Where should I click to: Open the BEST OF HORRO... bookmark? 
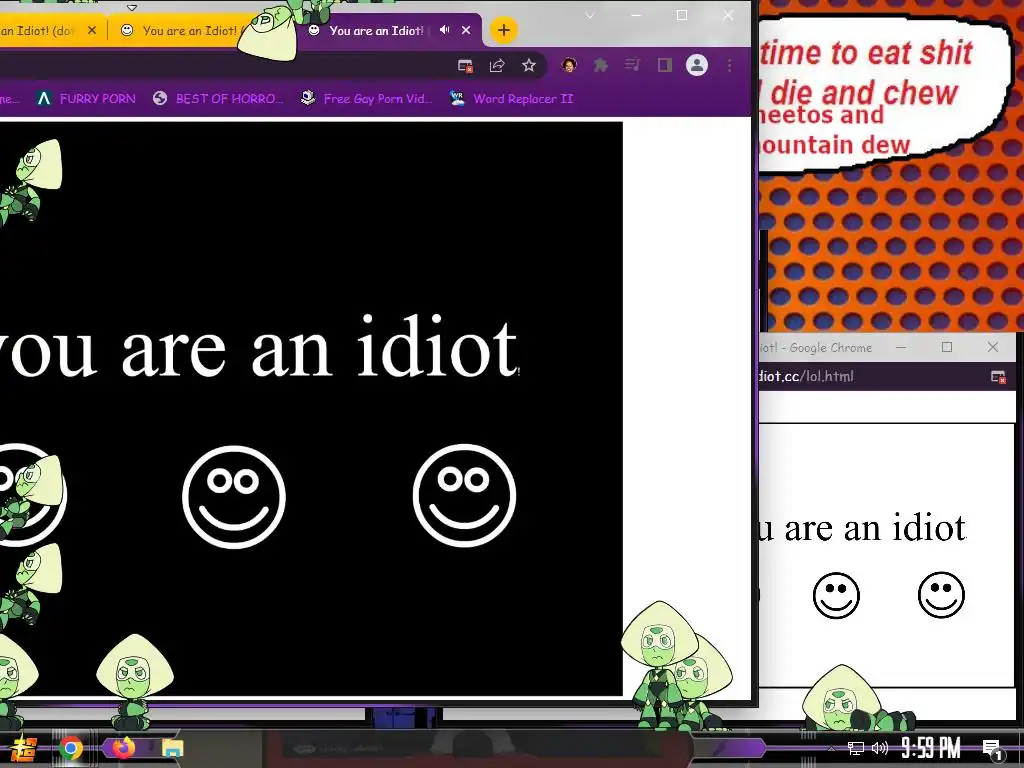[218, 99]
